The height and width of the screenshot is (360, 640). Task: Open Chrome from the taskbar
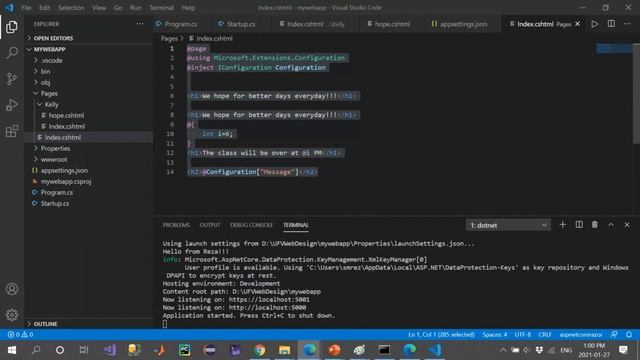[260, 350]
